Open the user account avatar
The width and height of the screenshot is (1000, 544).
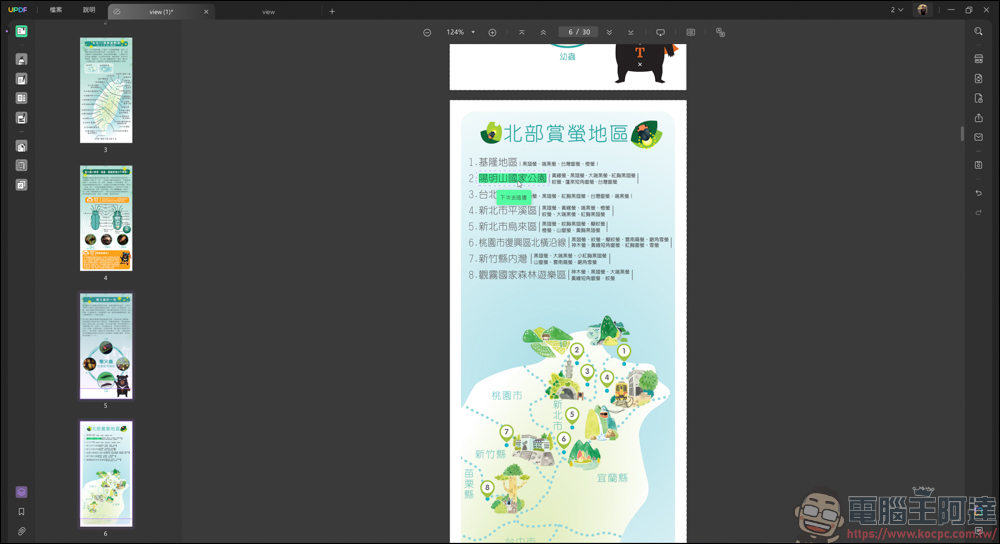click(x=922, y=10)
